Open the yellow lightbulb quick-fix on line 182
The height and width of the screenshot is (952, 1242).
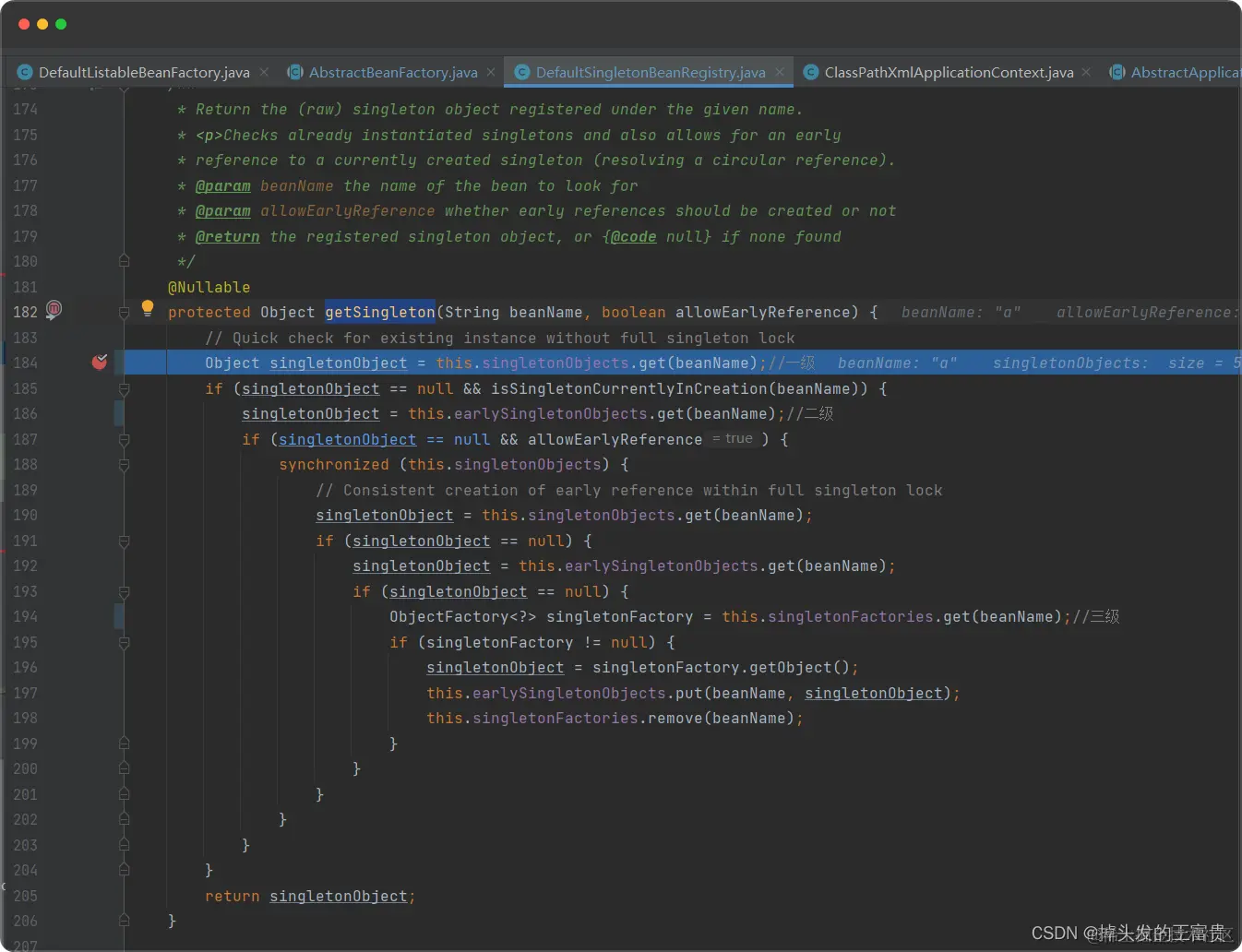click(148, 308)
